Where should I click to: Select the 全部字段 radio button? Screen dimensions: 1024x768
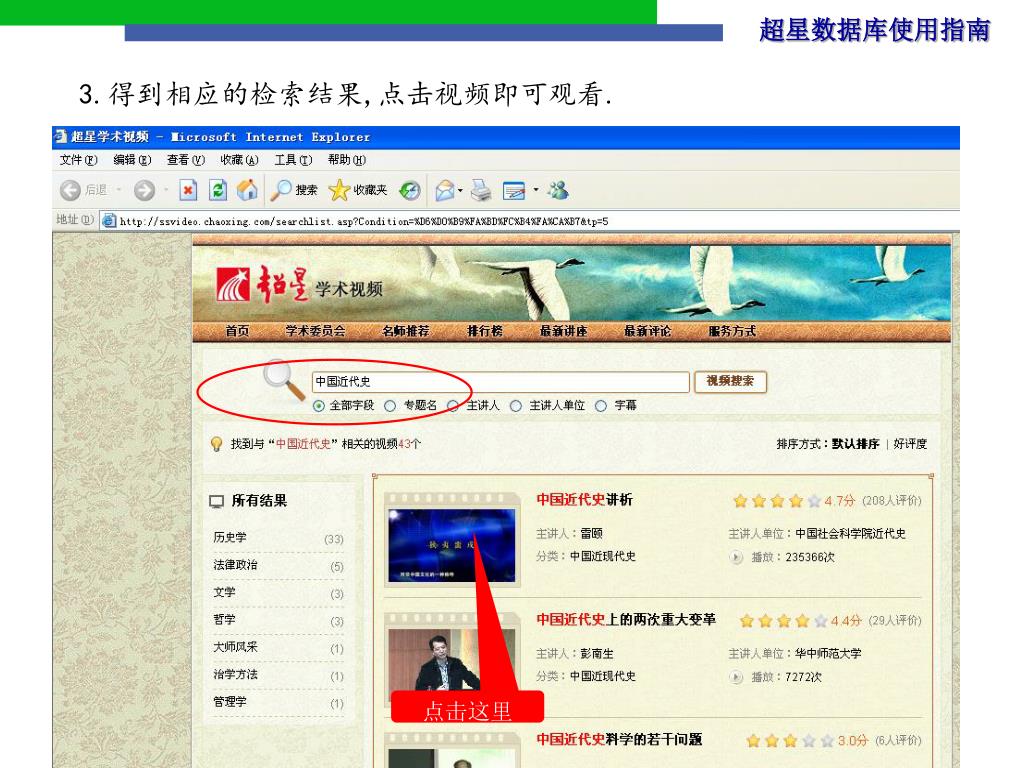pyautogui.click(x=319, y=406)
